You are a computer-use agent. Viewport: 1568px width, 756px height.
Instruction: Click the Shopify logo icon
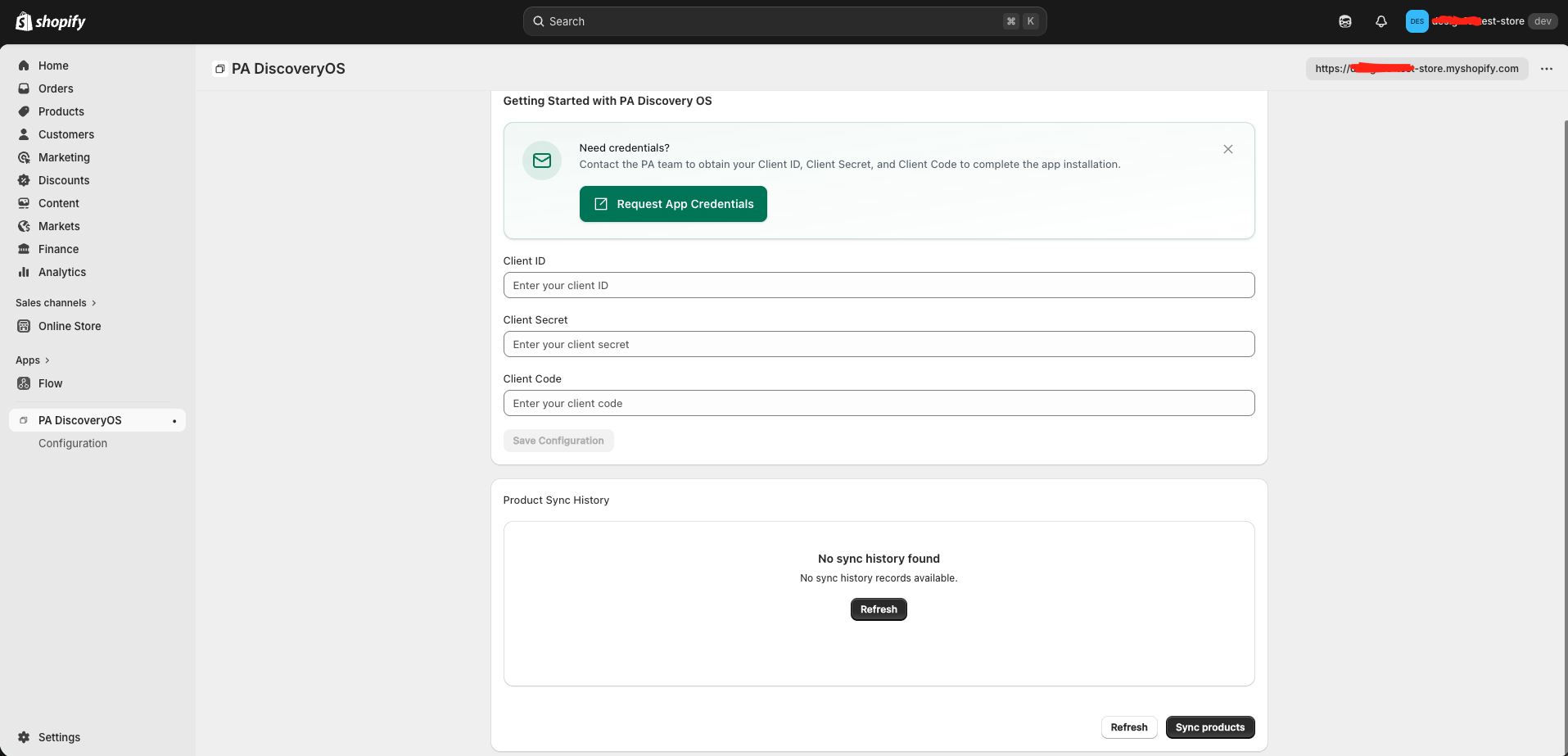(x=25, y=21)
